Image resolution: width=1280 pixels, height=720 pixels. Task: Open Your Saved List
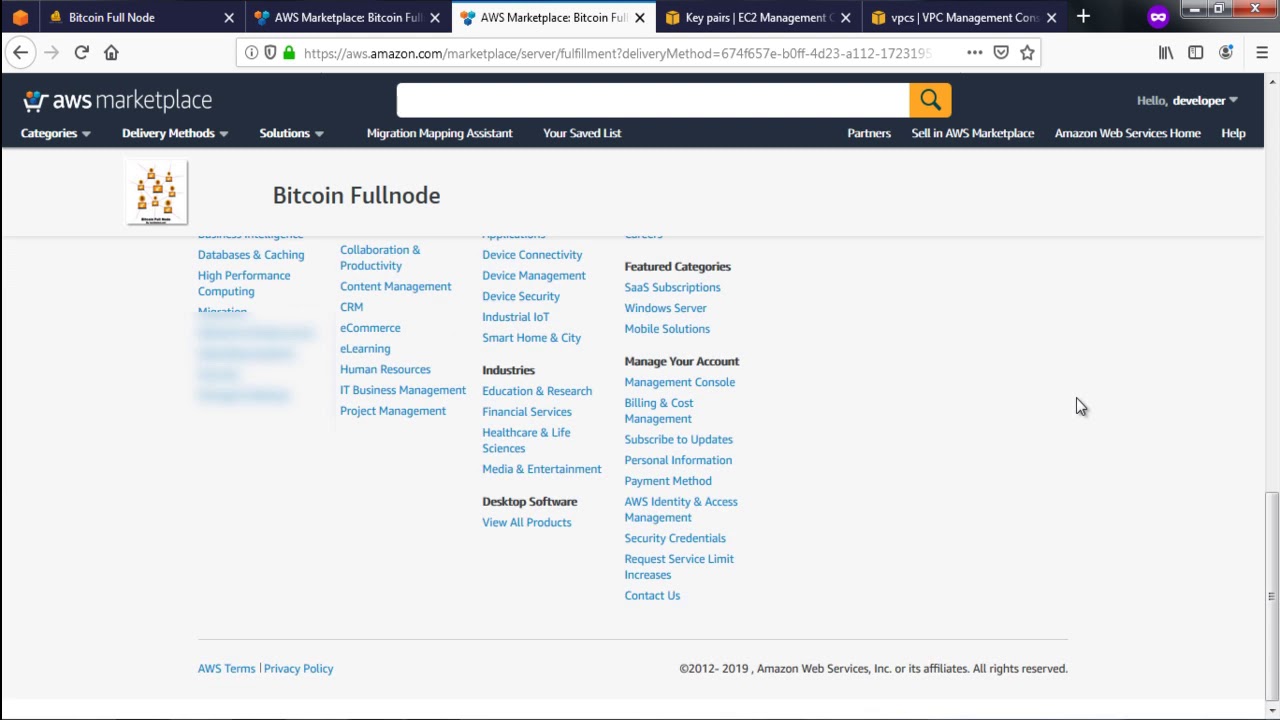582,133
